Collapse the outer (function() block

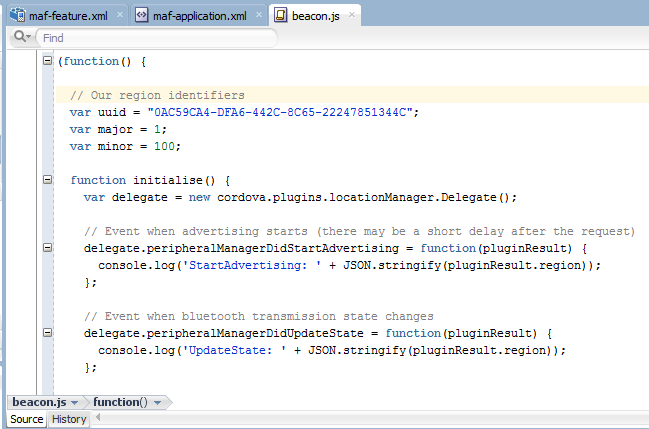coord(48,61)
